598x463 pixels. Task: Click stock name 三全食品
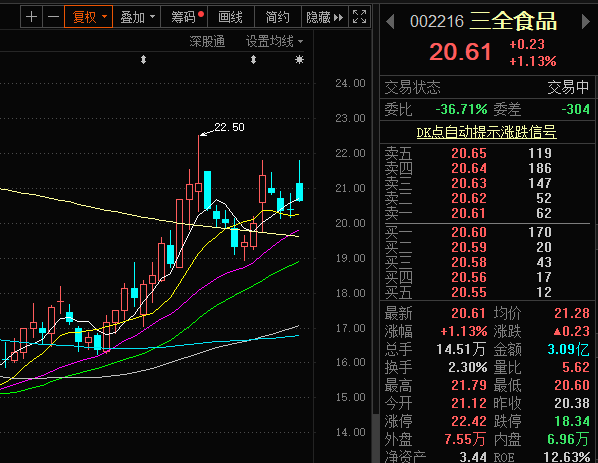coord(513,21)
